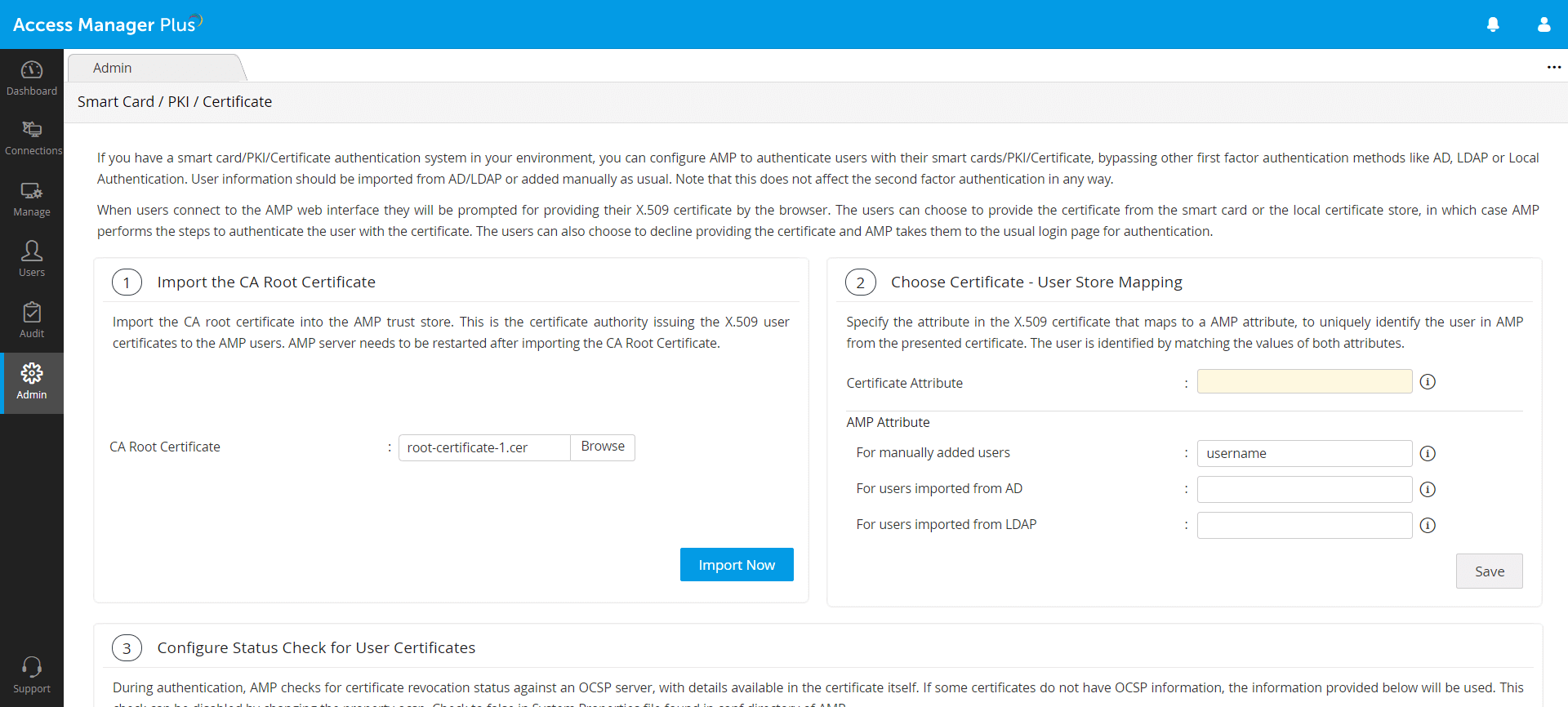The height and width of the screenshot is (707, 1568).
Task: Click Configure Status Check for User Certificates heading
Action: pyautogui.click(x=316, y=648)
